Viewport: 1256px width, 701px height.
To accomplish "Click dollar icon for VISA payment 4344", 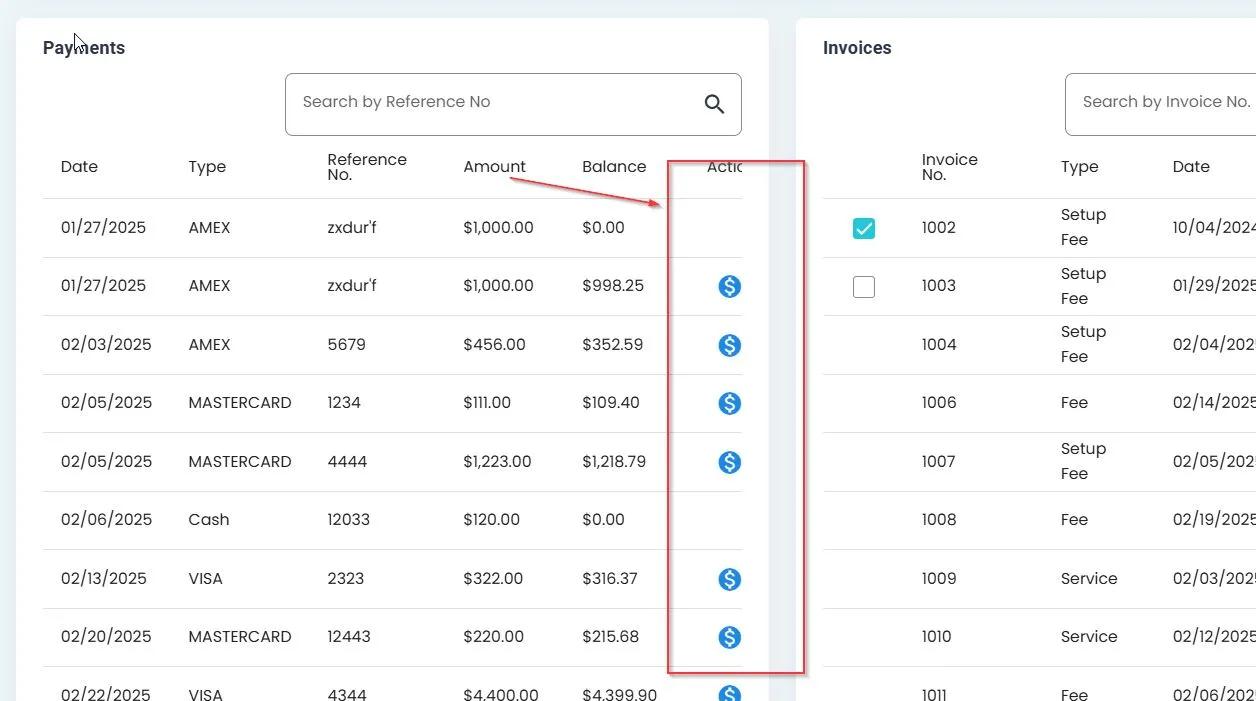I will click(730, 693).
